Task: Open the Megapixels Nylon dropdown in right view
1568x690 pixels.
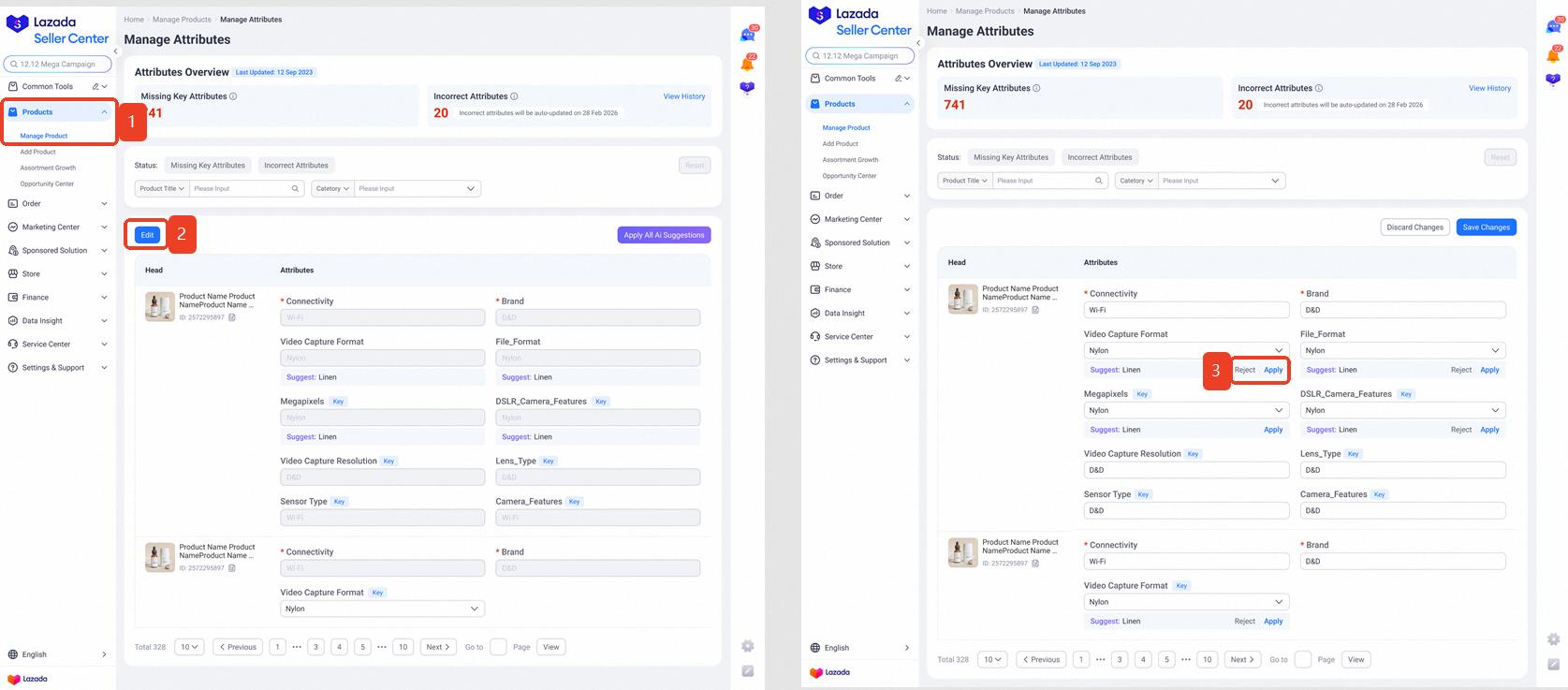Action: 1187,410
